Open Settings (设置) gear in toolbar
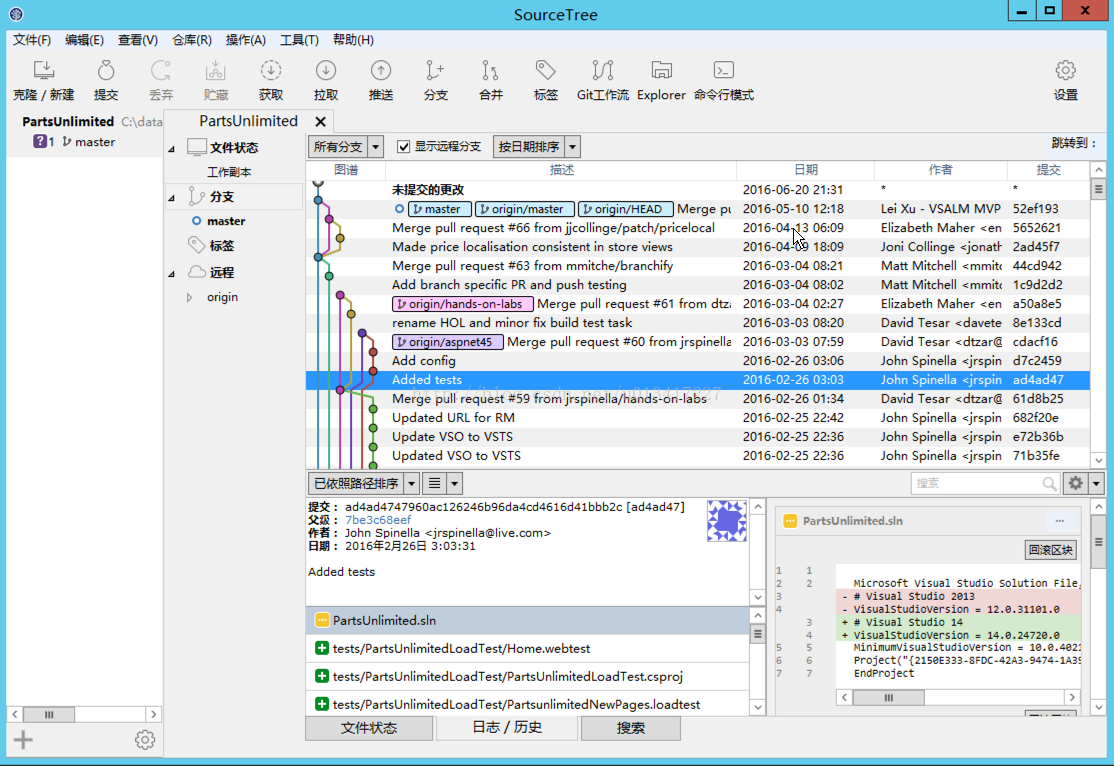Screen dimensions: 1114x766 click(x=1065, y=80)
